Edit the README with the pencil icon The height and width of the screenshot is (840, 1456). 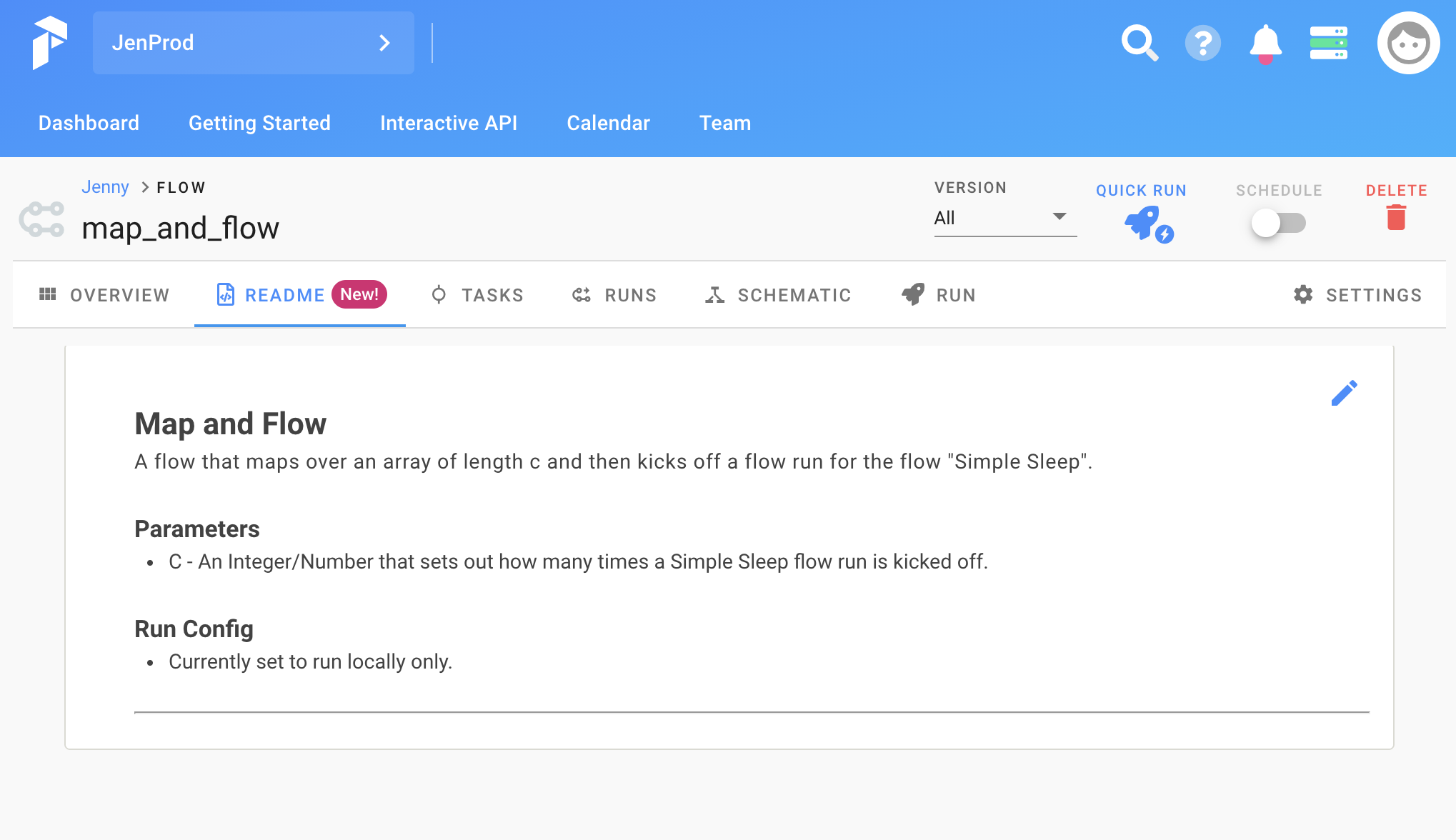(x=1344, y=393)
